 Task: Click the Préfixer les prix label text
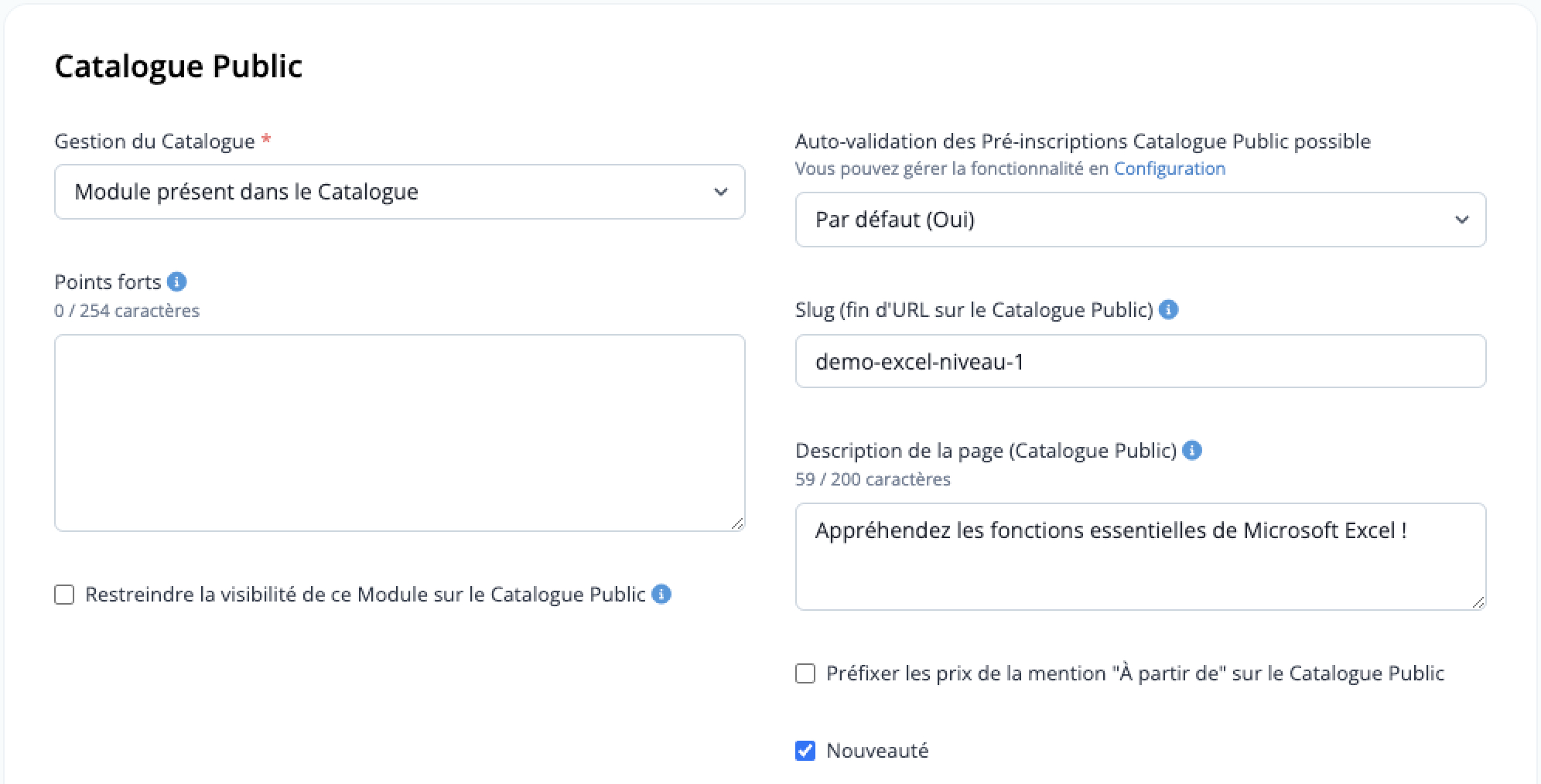pyautogui.click(x=1135, y=673)
